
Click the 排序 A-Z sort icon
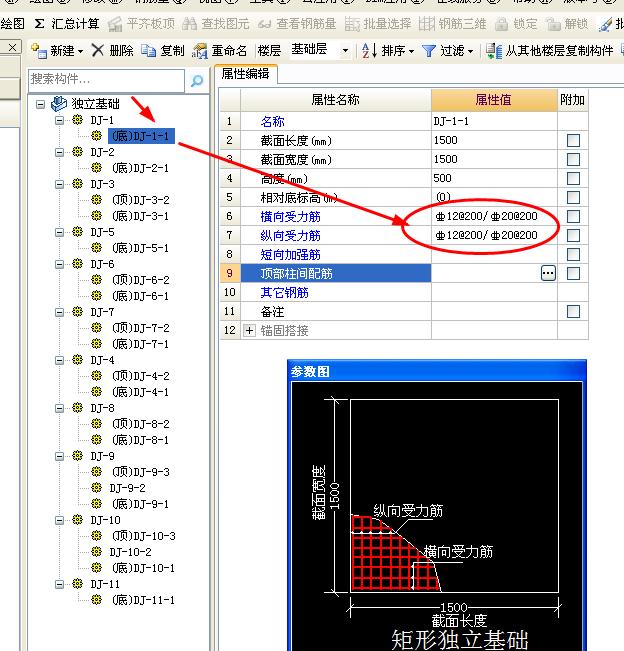tap(369, 51)
